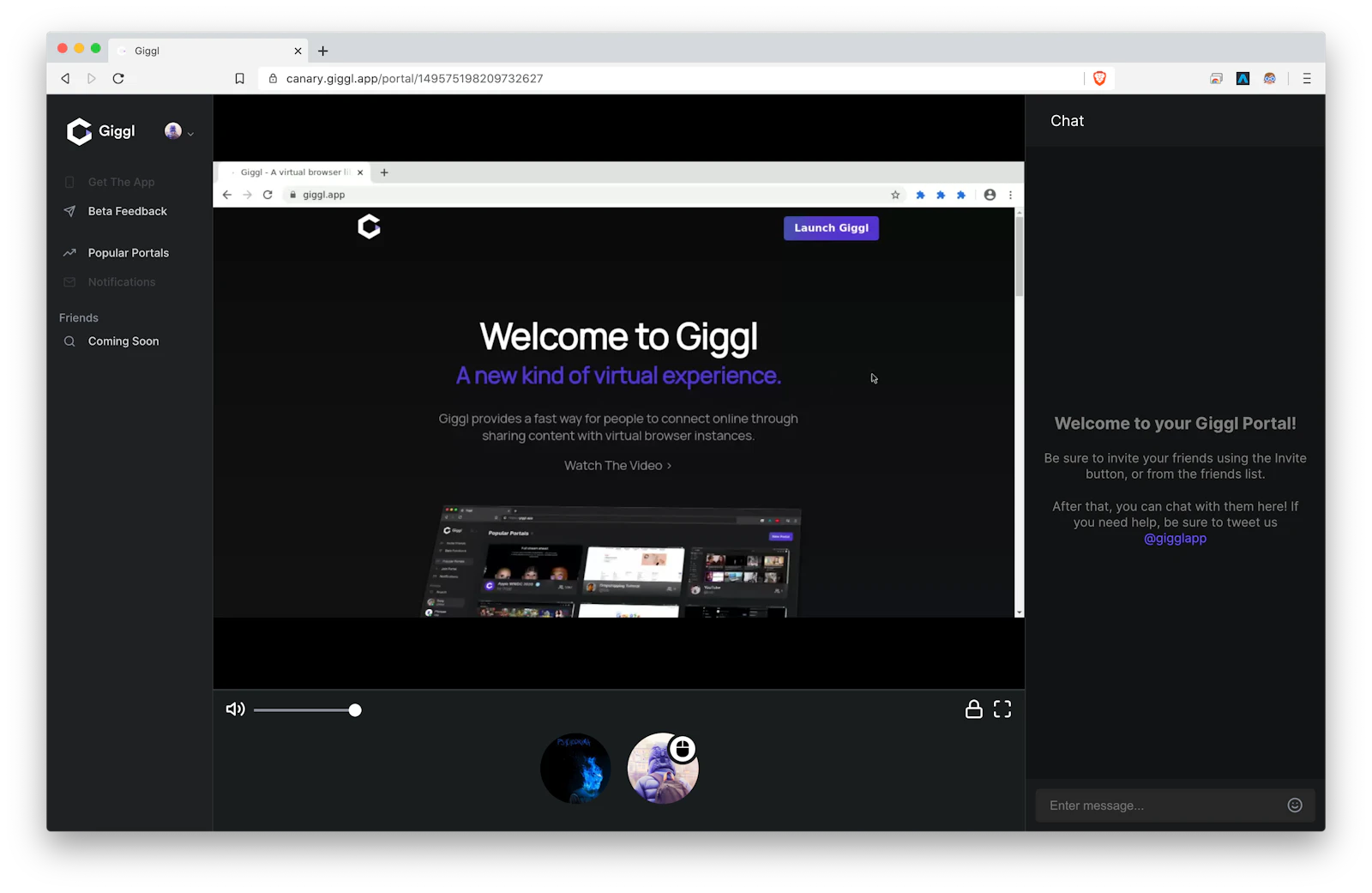1372x893 pixels.
Task: Click the volume slider handle
Action: 355,710
